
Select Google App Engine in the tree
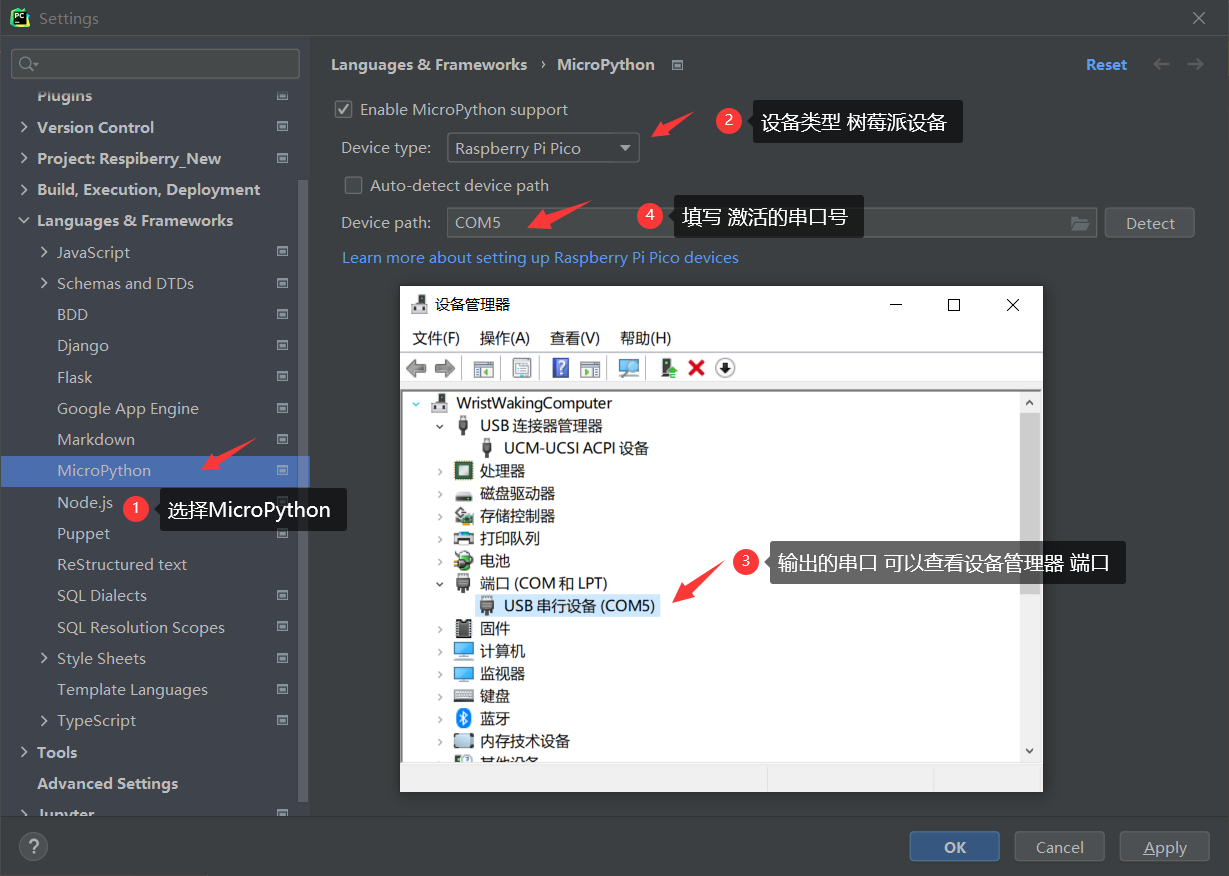128,408
